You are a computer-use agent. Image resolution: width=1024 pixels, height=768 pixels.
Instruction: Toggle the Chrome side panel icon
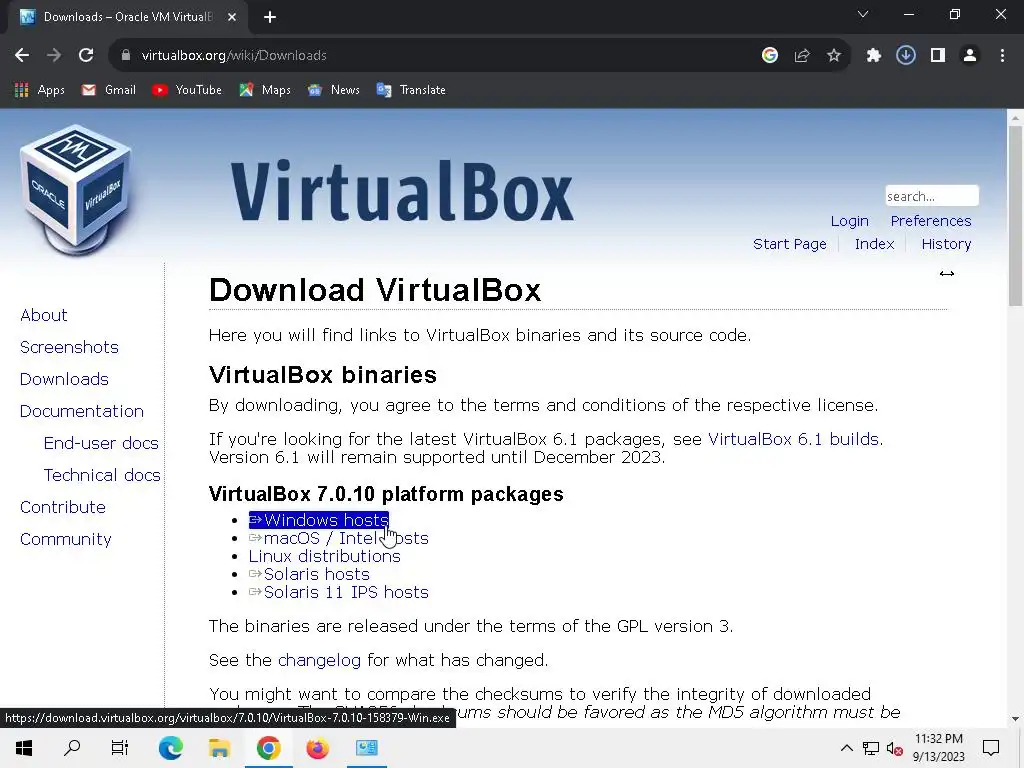[938, 56]
